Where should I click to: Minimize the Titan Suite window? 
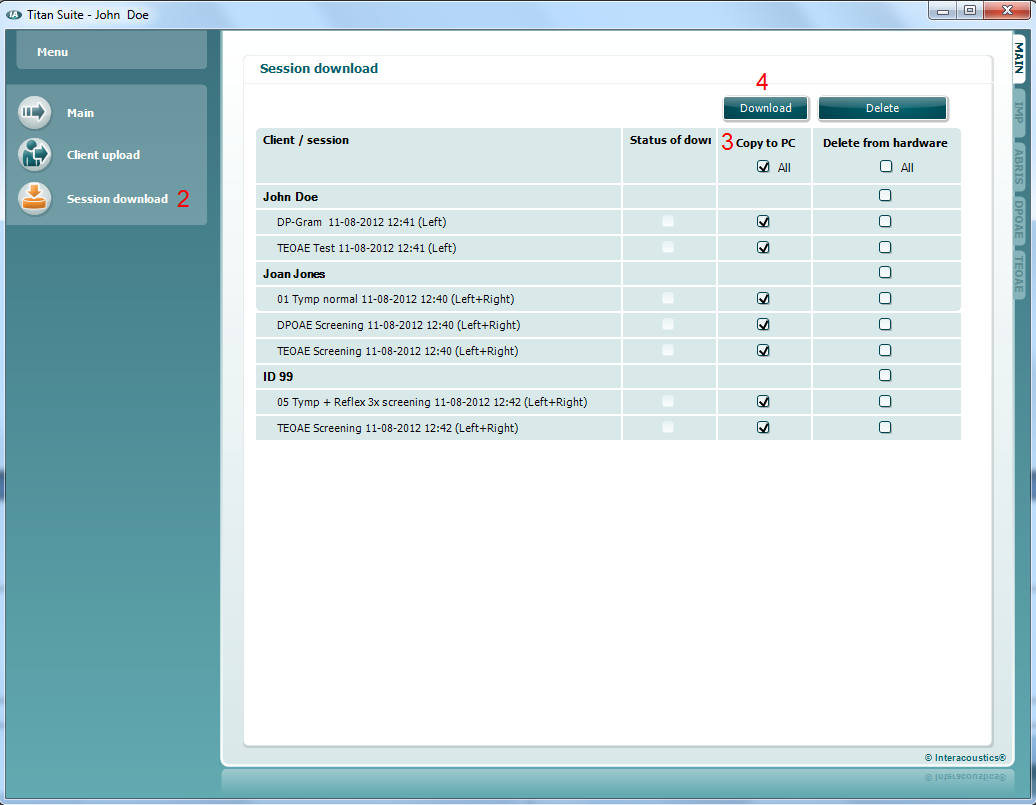[x=943, y=11]
